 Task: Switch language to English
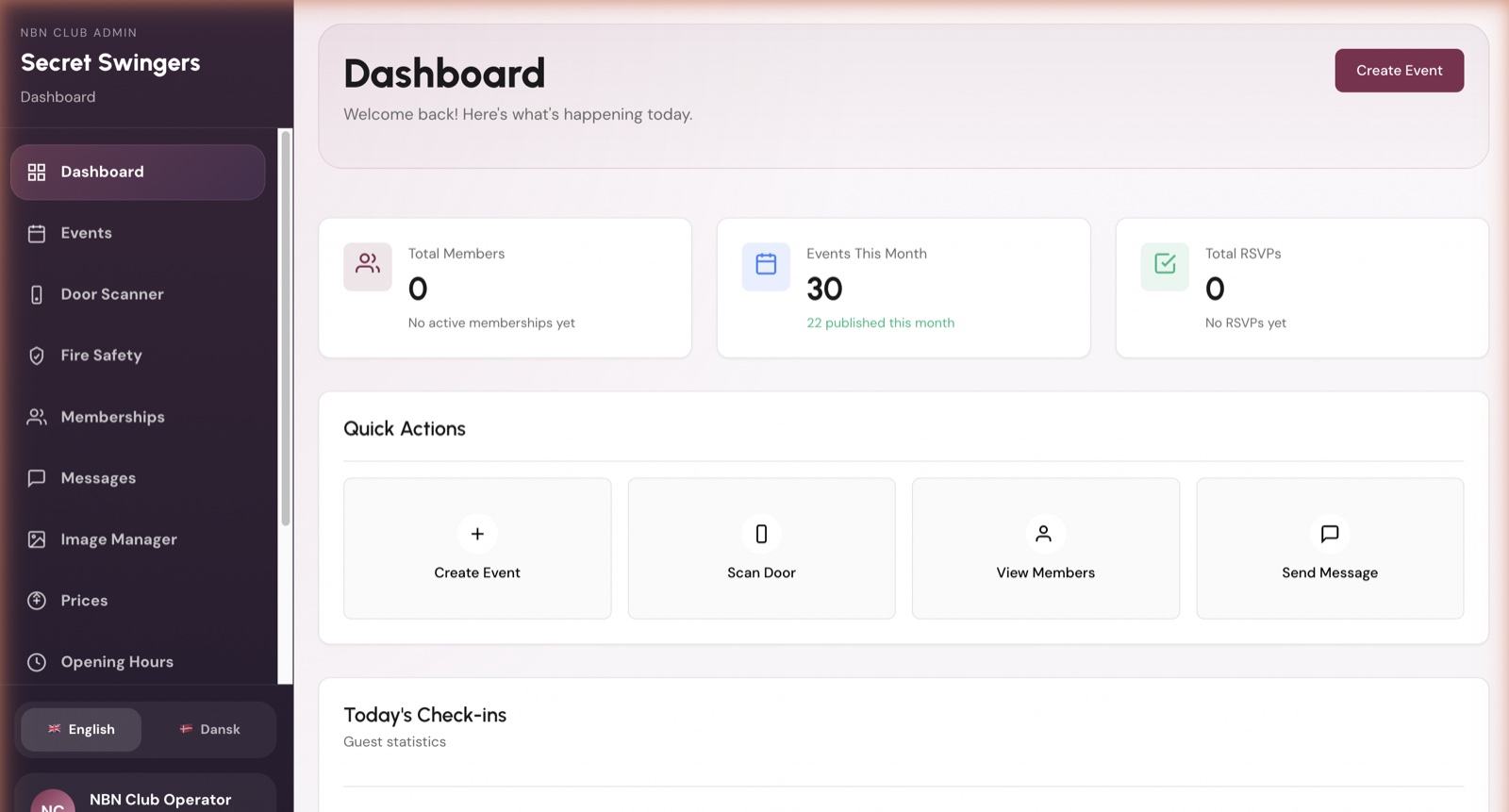pyautogui.click(x=81, y=730)
